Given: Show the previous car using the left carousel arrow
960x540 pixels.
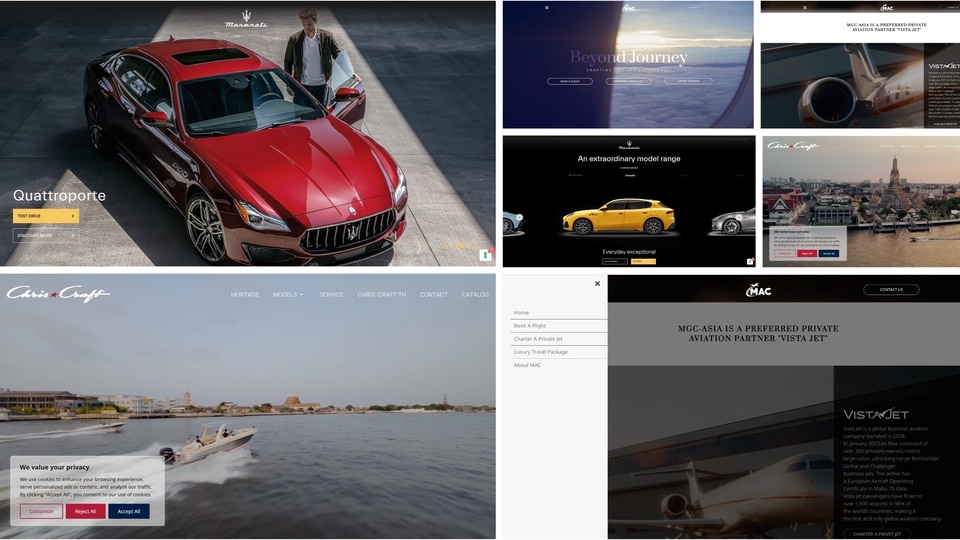Looking at the screenshot, I should pyautogui.click(x=519, y=217).
